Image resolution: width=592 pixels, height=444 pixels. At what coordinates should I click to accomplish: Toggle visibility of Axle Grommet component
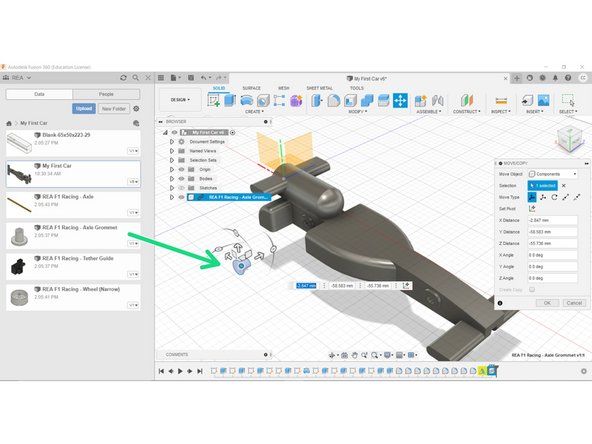182,197
